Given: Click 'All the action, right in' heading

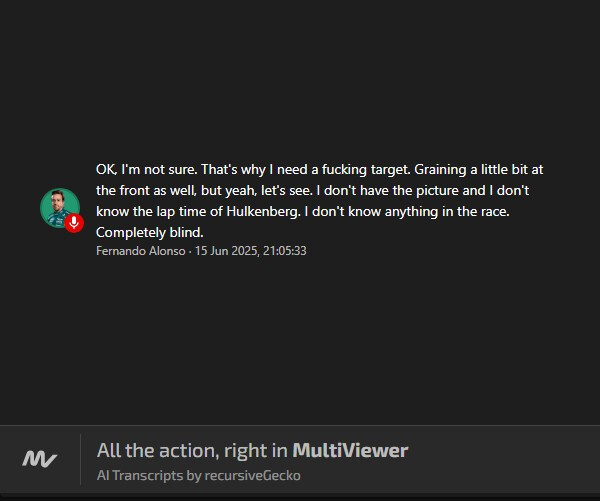Looking at the screenshot, I should coord(192,450).
